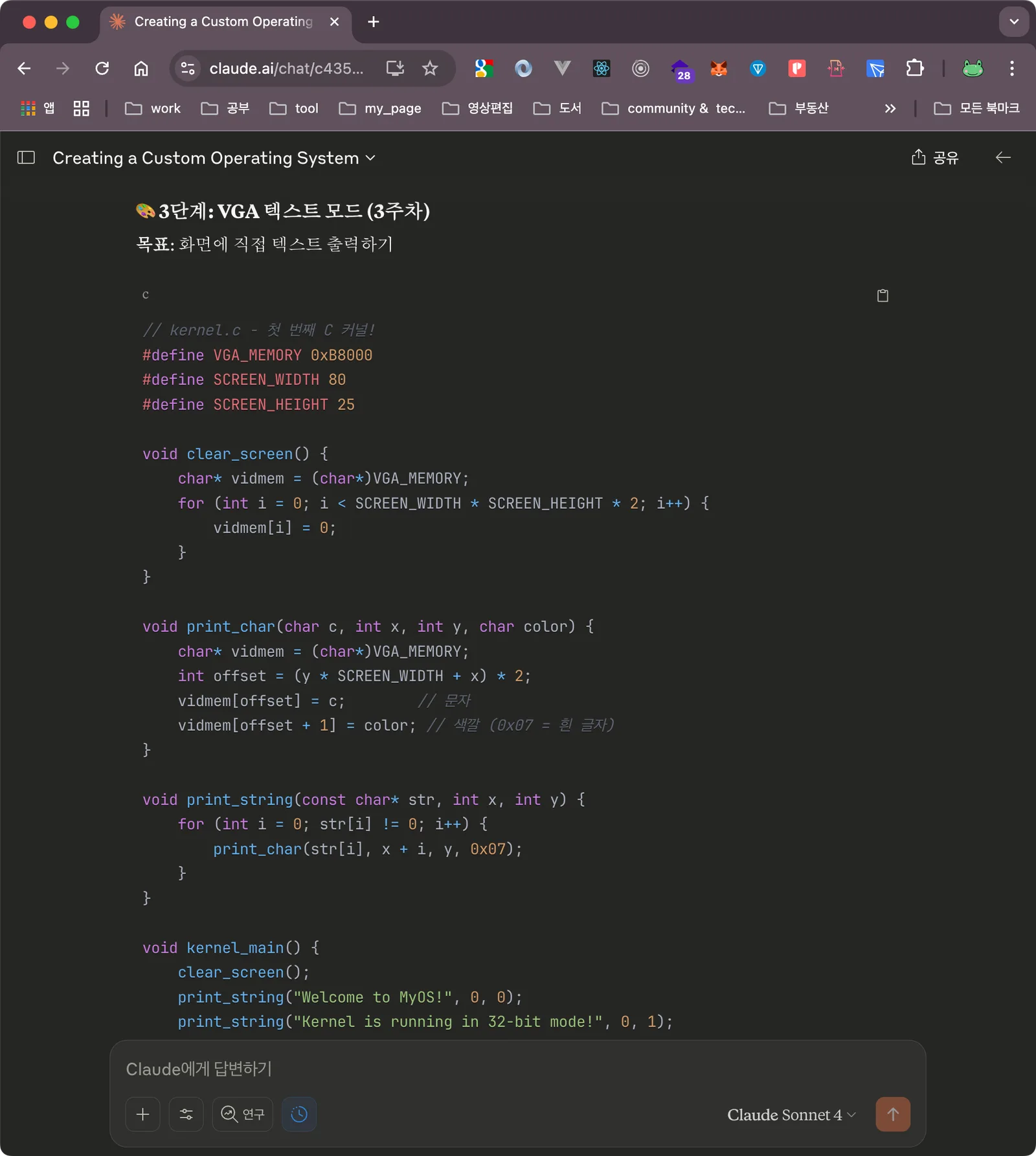The height and width of the screenshot is (1156, 1036).
Task: Go back to previous page
Action: pyautogui.click(x=25, y=68)
